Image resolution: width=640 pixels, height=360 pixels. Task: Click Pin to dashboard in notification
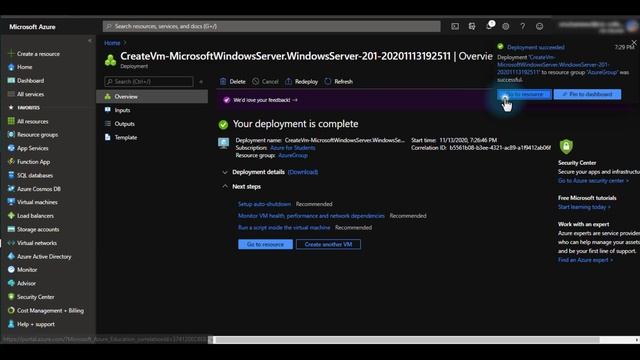[x=587, y=94]
